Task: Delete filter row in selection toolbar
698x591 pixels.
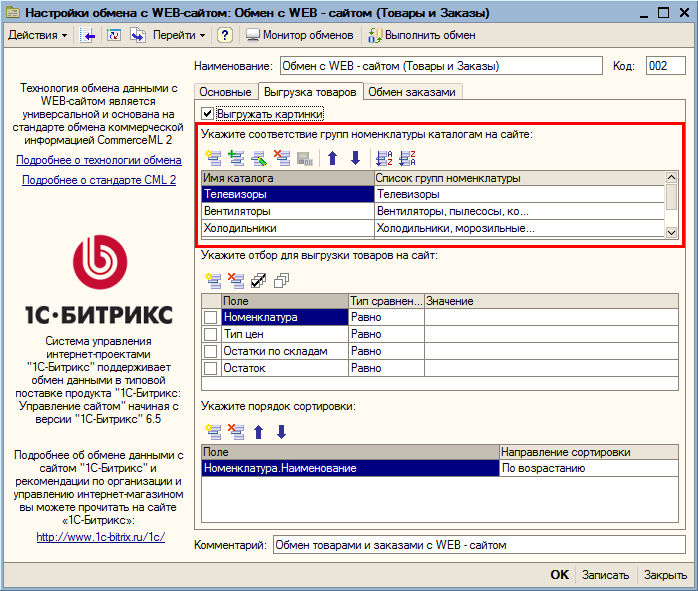Action: (x=236, y=281)
